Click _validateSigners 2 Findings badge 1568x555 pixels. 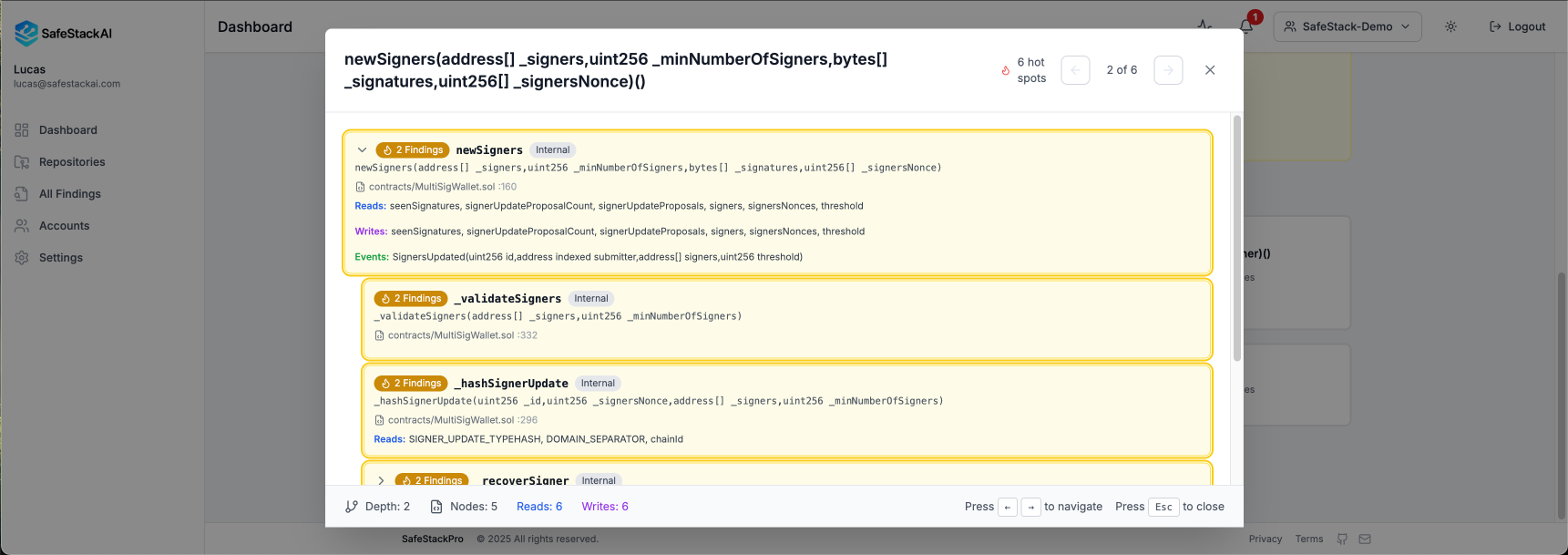pyautogui.click(x=411, y=299)
